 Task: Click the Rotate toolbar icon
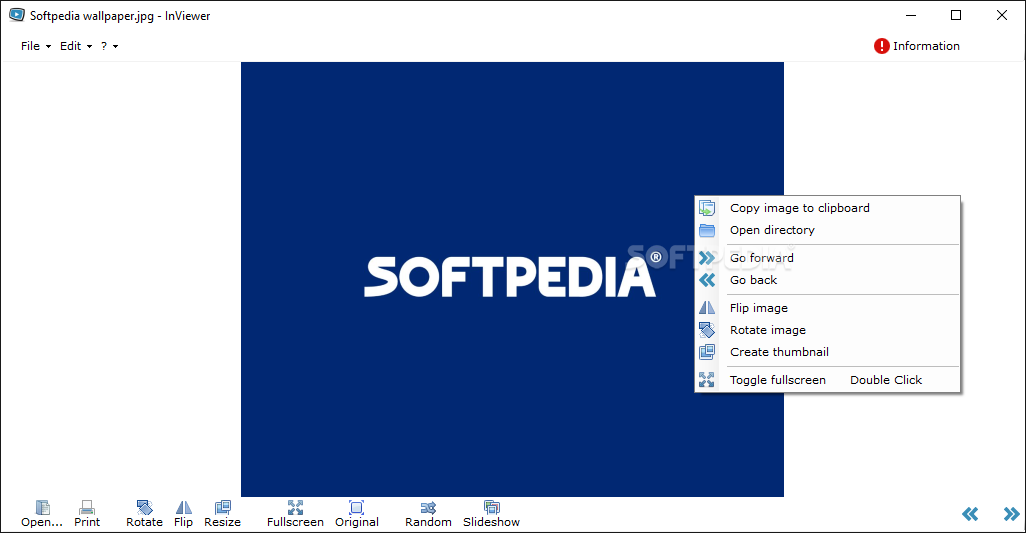coord(145,507)
